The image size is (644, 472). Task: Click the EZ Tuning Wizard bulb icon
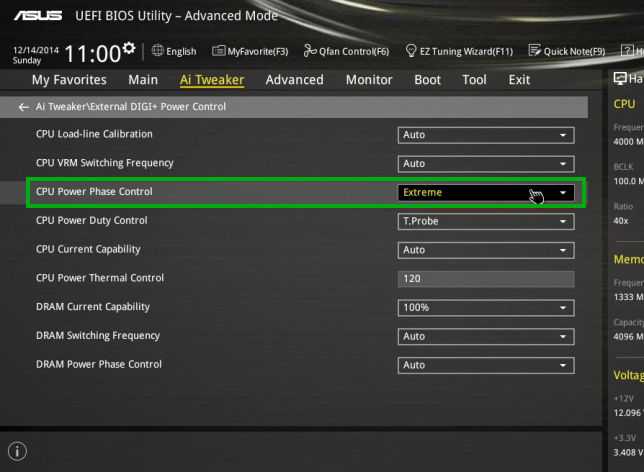[411, 51]
